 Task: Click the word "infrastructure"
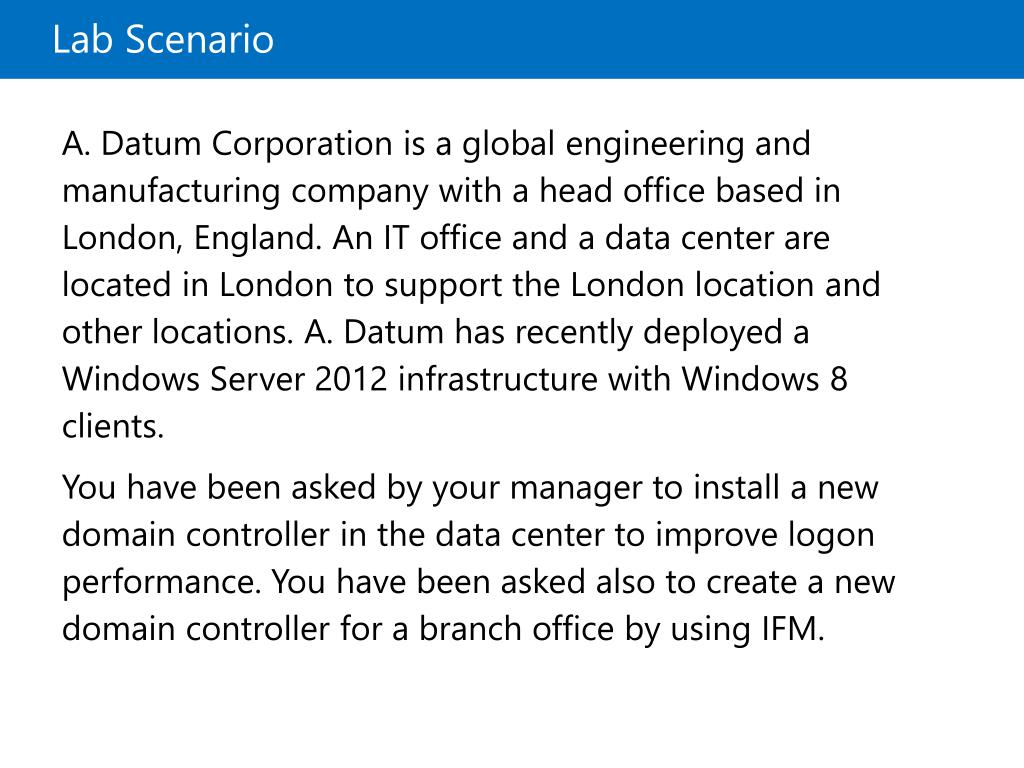(x=498, y=380)
